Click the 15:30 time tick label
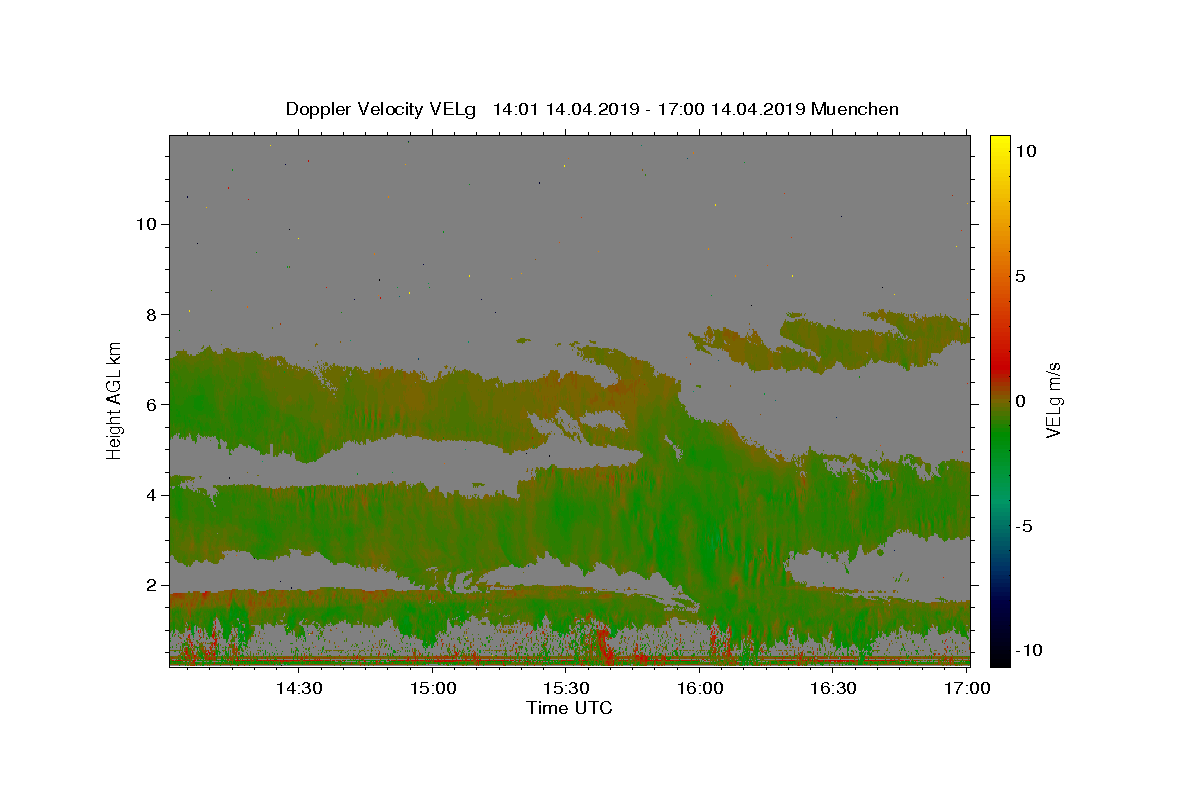This screenshot has height=800, width=1200. pyautogui.click(x=567, y=689)
